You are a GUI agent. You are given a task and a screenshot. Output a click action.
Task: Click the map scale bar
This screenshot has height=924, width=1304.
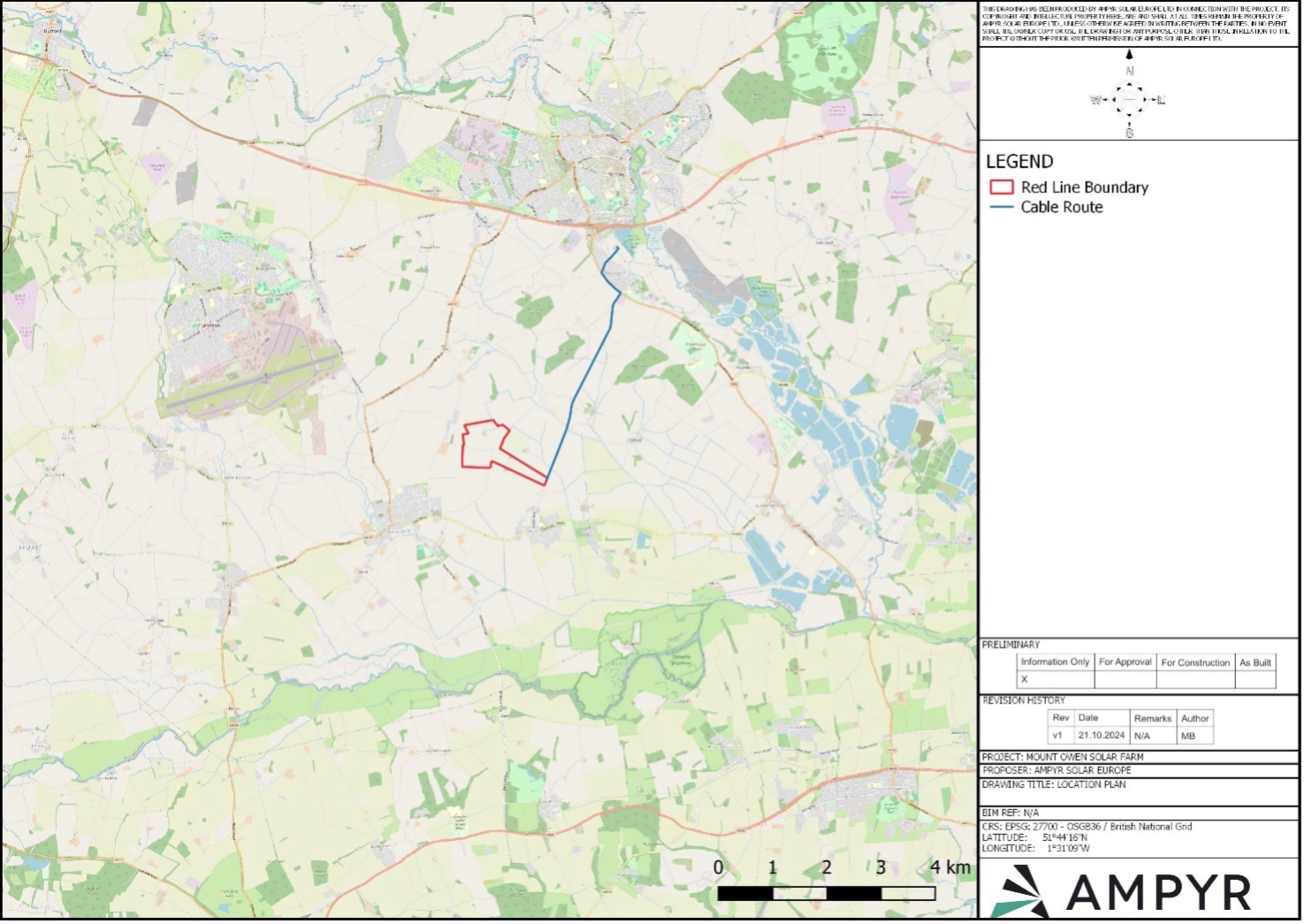(x=826, y=894)
